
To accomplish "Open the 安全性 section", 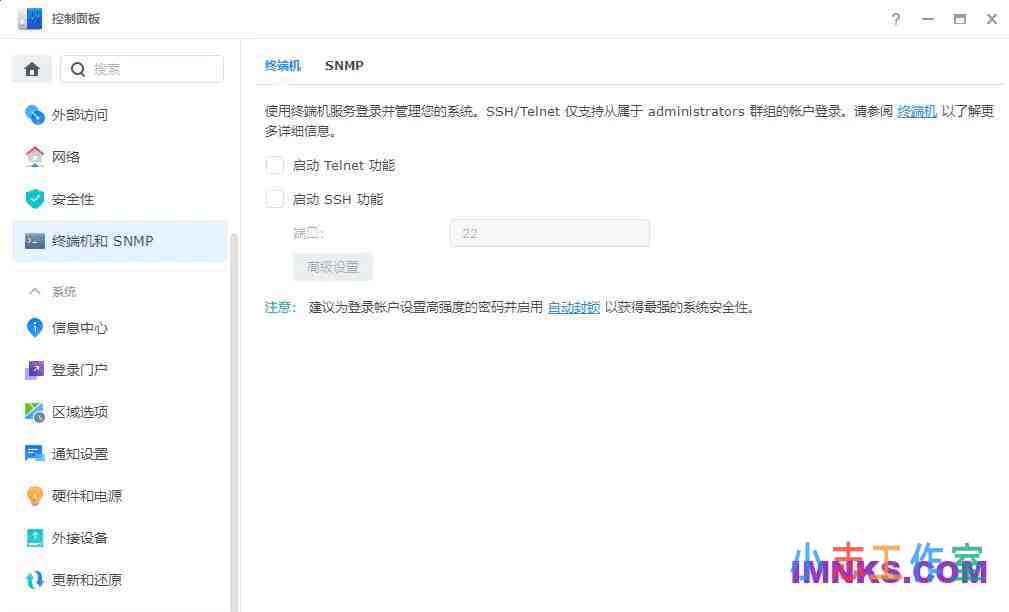I will tap(70, 199).
